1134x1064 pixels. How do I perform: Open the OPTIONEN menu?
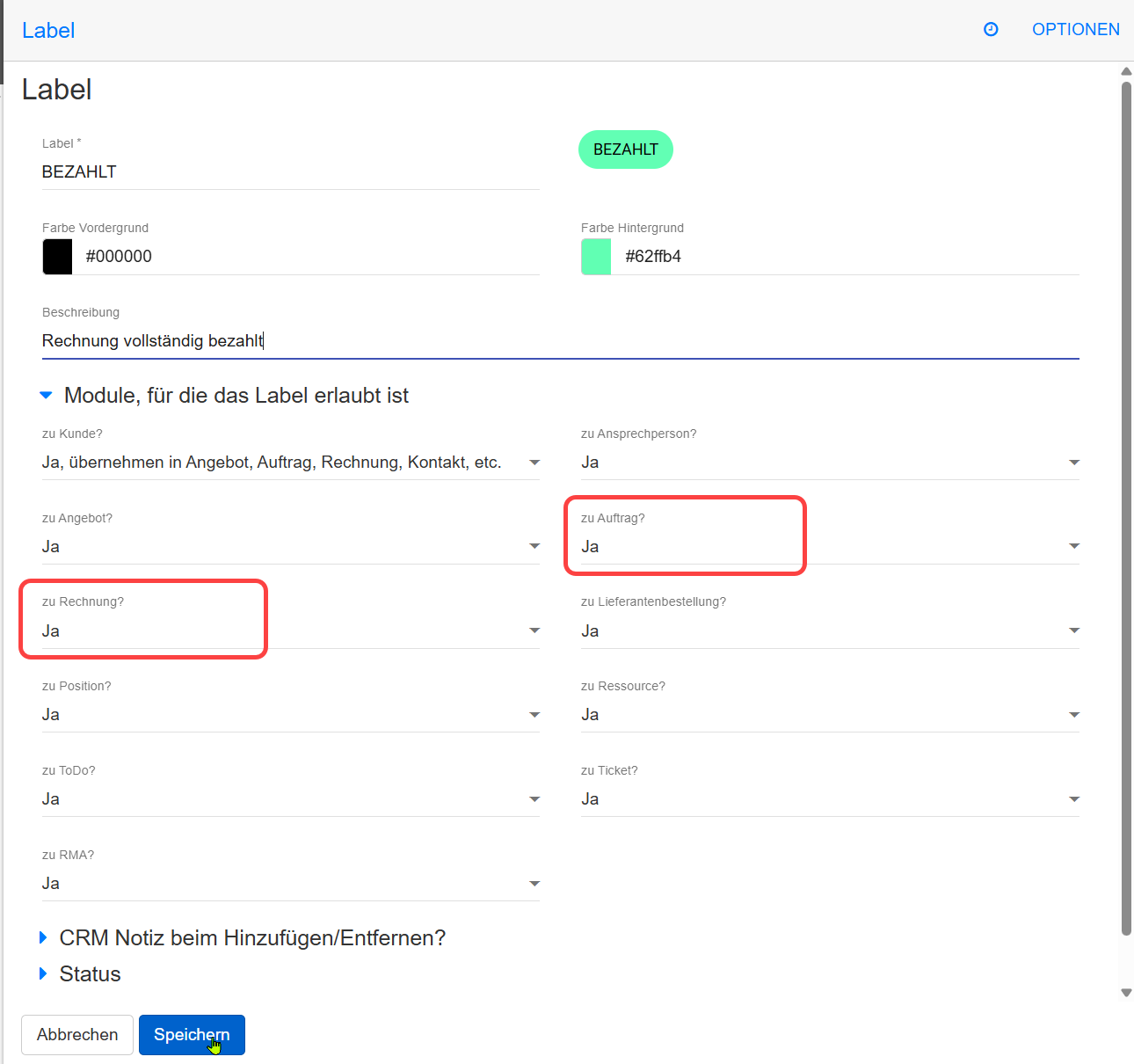(1075, 30)
